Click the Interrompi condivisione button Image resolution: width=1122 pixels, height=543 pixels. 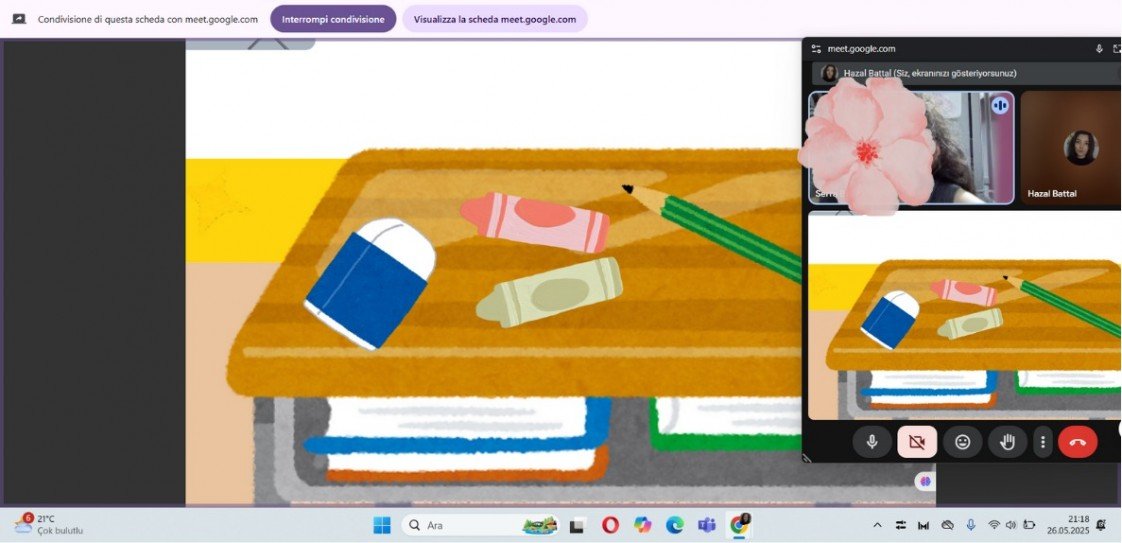(x=333, y=19)
